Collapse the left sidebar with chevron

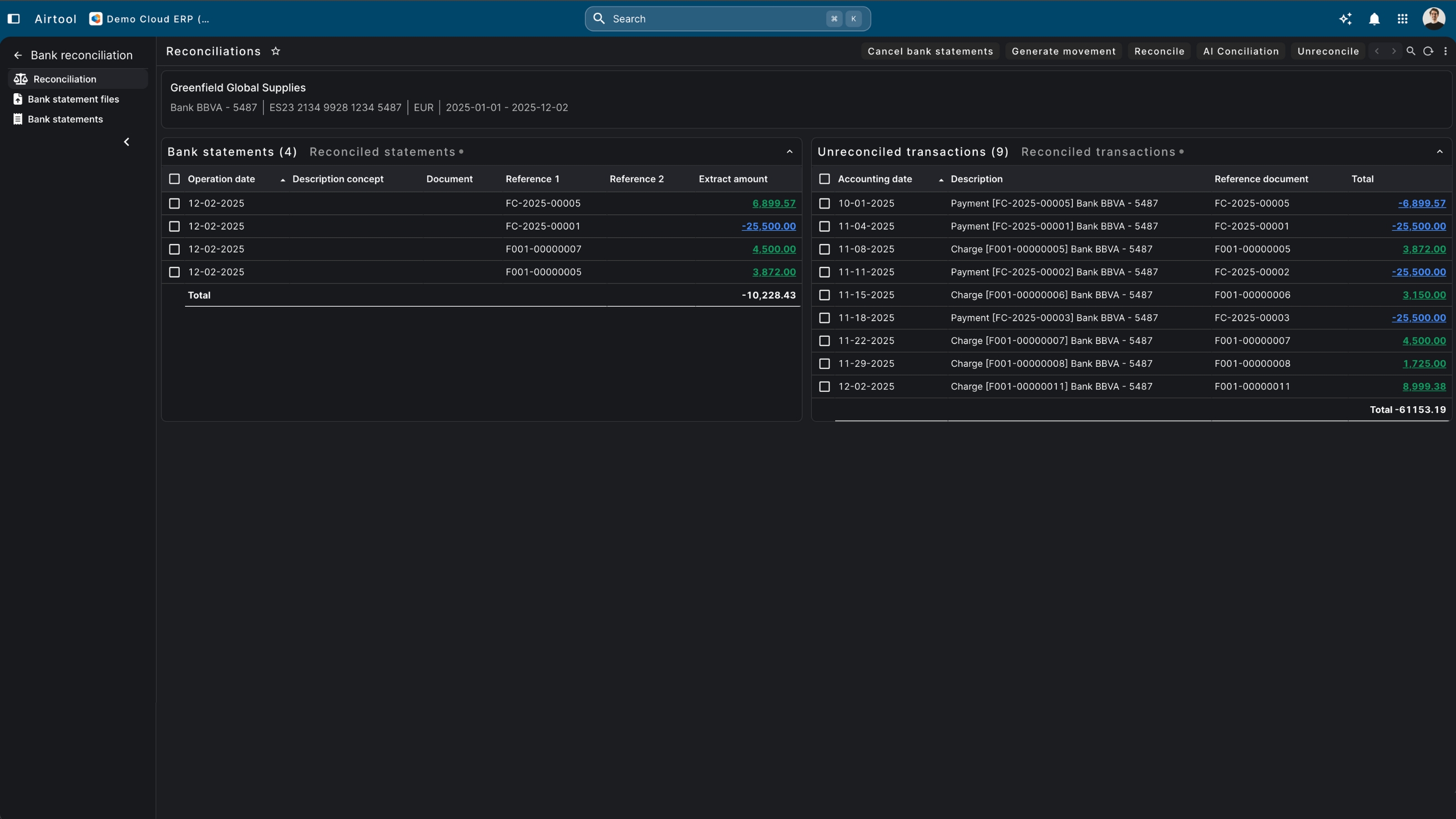tap(126, 142)
